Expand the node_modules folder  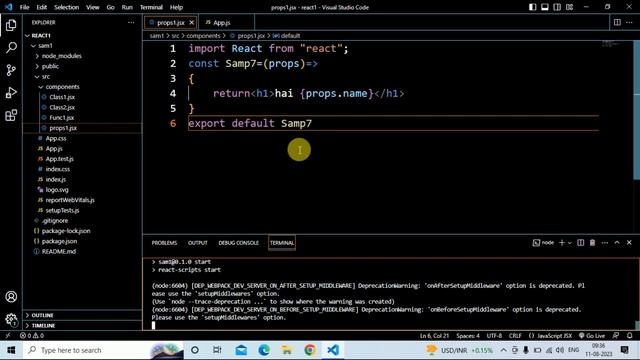pyautogui.click(x=82, y=56)
